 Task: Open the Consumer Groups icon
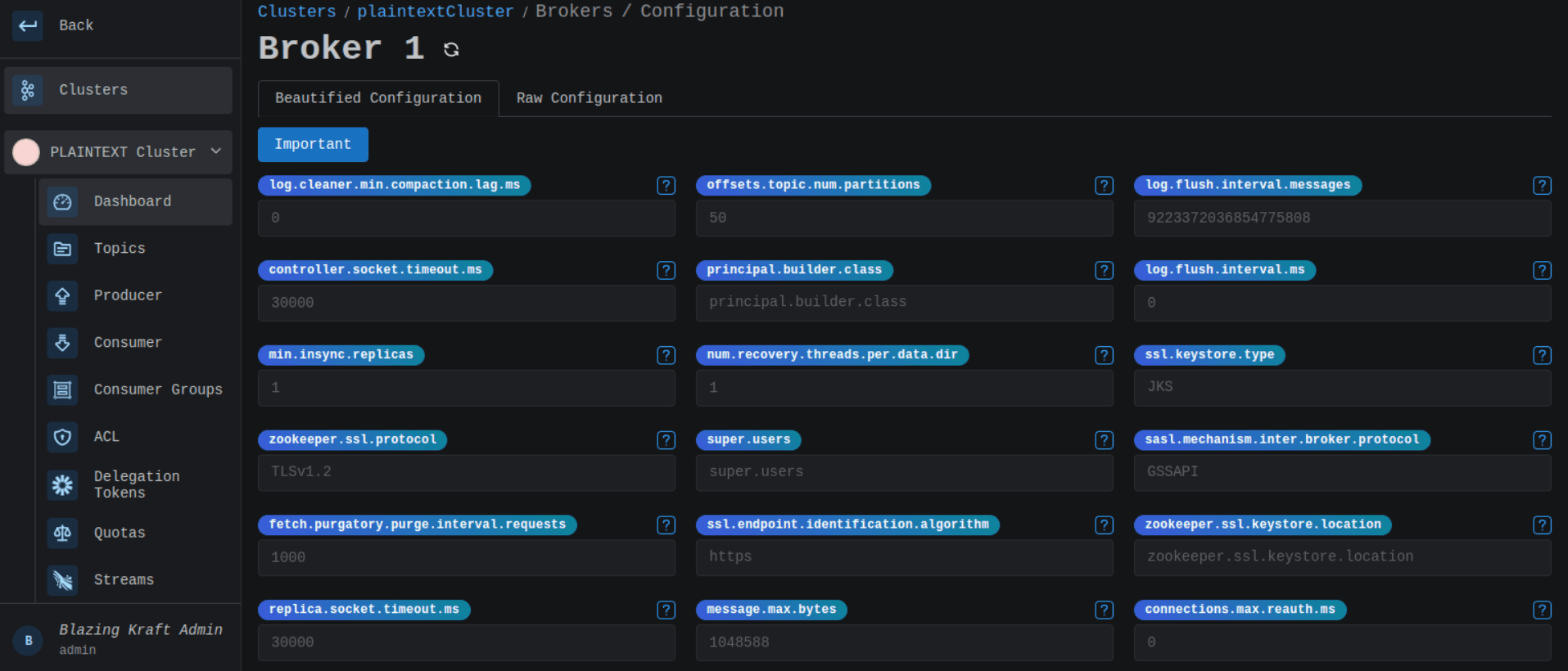[62, 390]
